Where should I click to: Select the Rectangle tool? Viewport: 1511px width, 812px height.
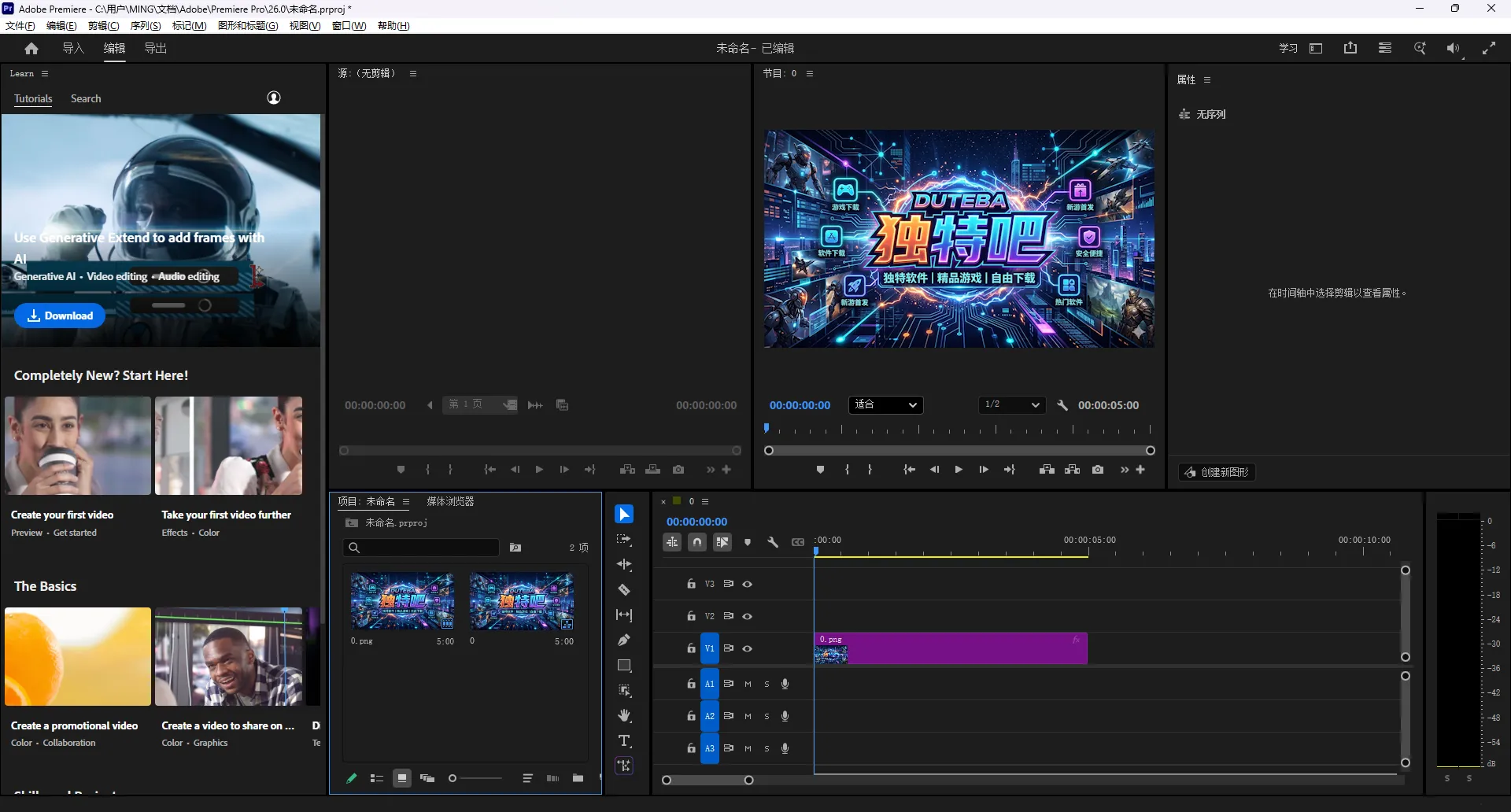(624, 666)
